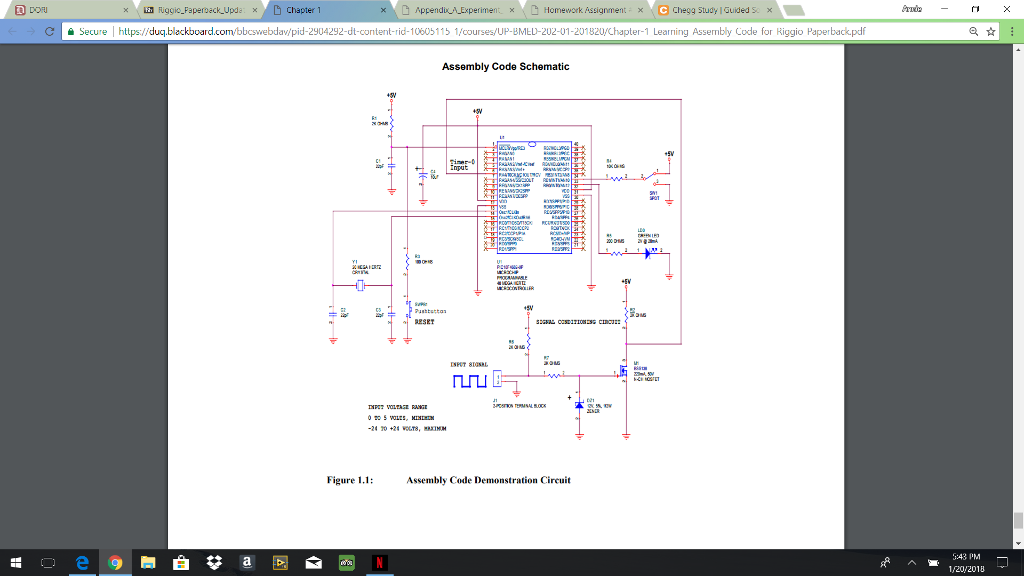Go back using the browser back arrow

point(10,31)
